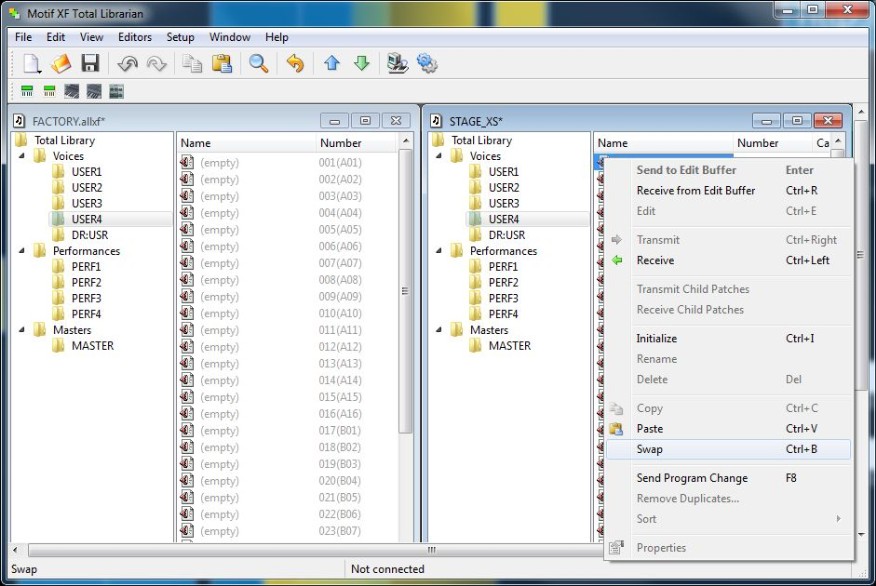This screenshot has height=586, width=876.
Task: Select Initialize in the context menu
Action: pos(729,339)
